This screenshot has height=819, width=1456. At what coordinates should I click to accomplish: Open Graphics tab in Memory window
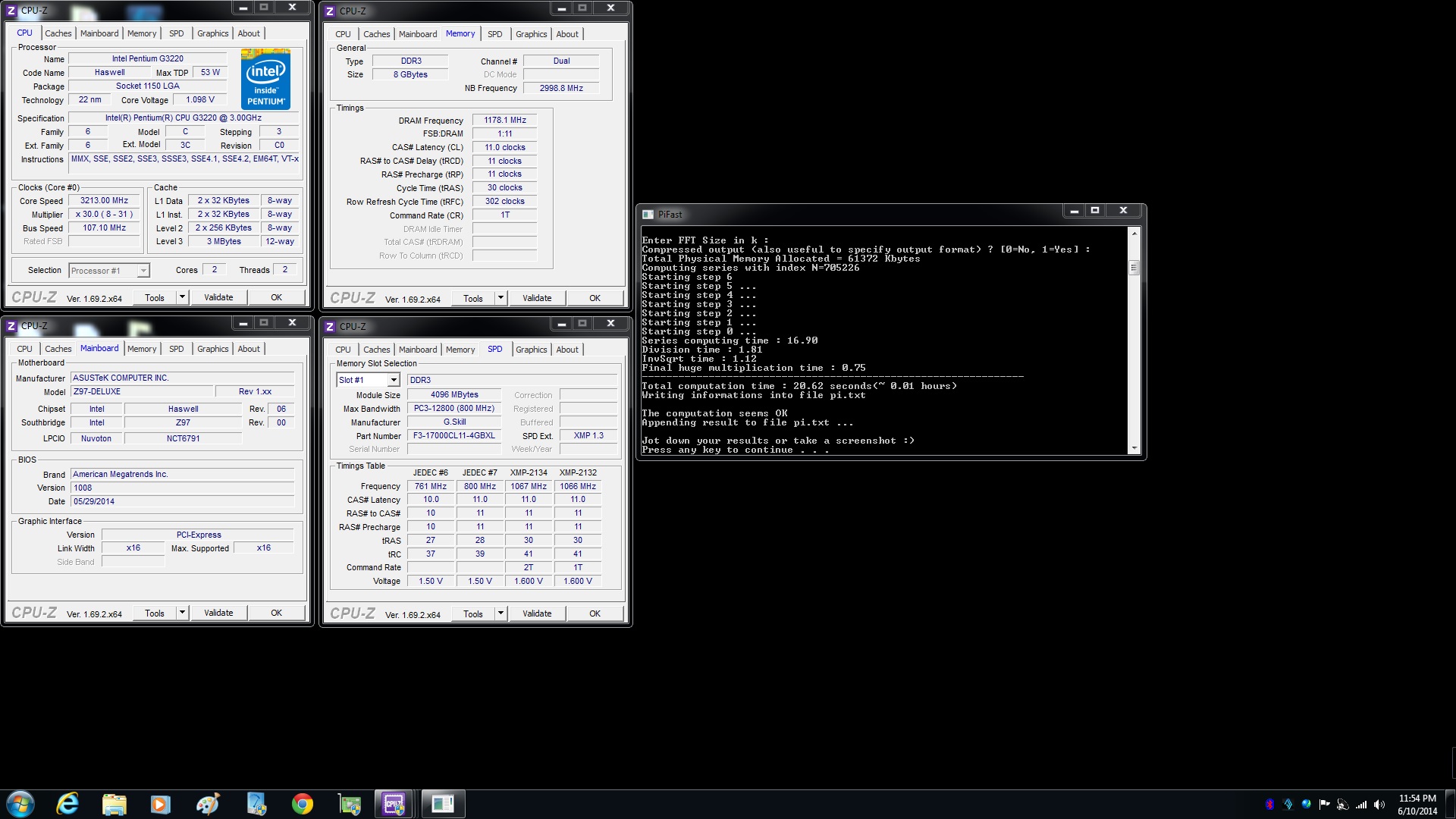532,34
